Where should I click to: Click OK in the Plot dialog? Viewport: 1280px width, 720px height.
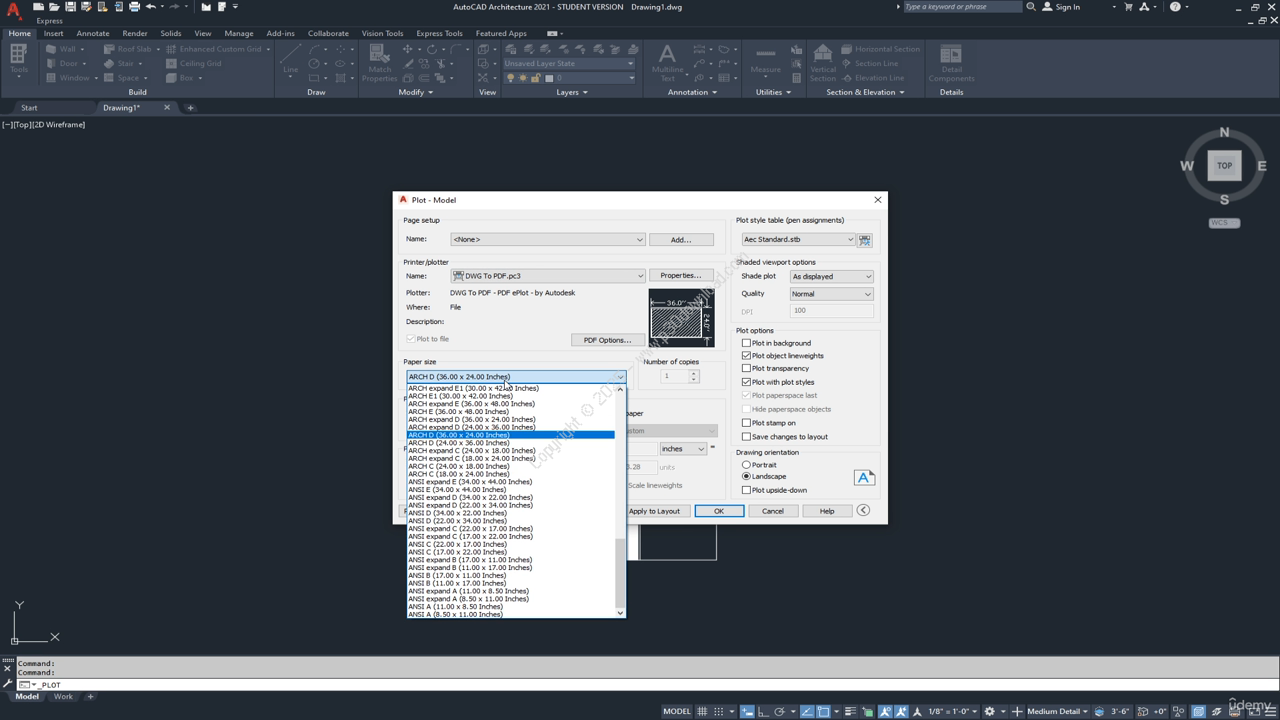719,511
